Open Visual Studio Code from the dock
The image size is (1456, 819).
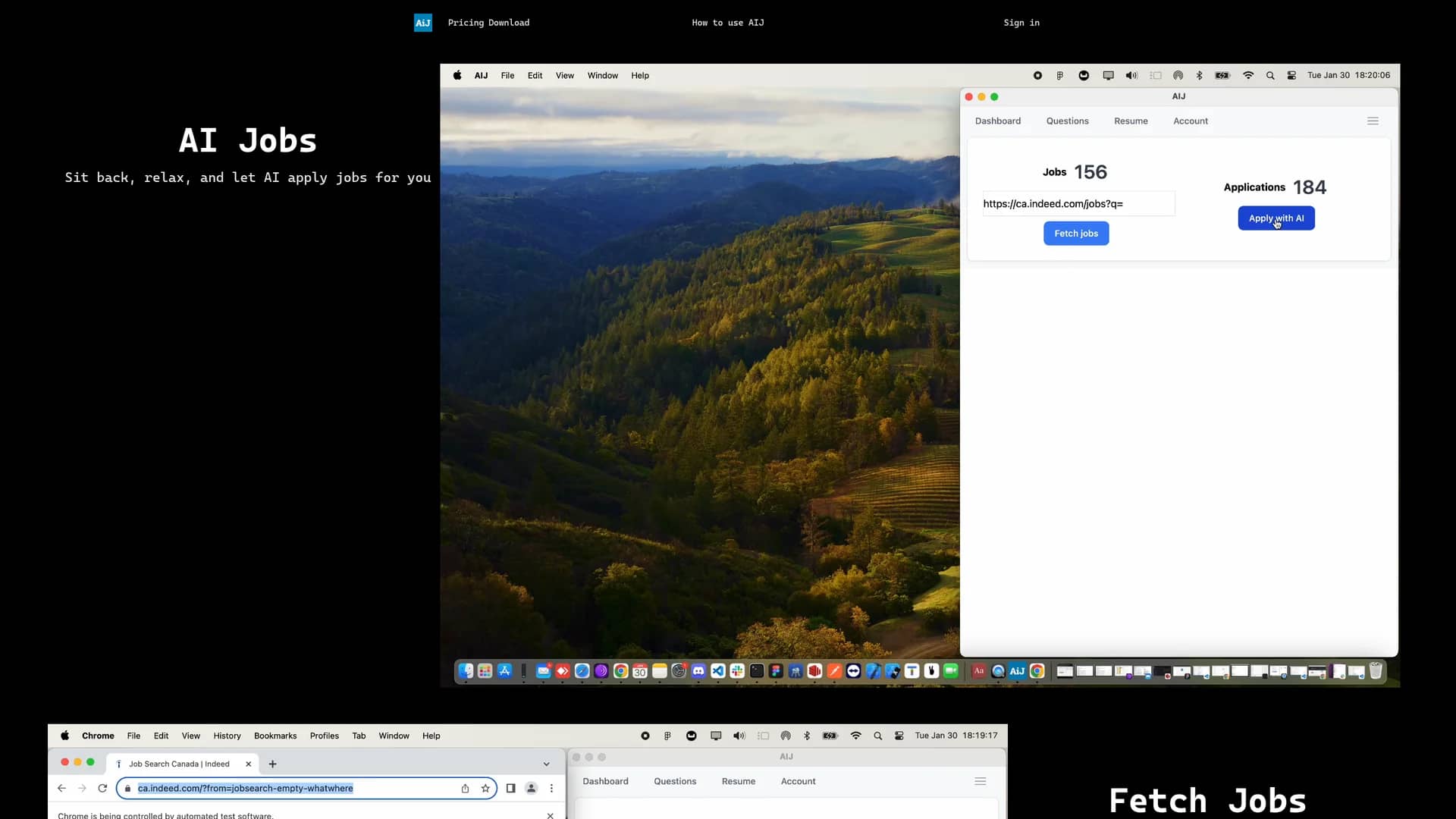coord(718,671)
